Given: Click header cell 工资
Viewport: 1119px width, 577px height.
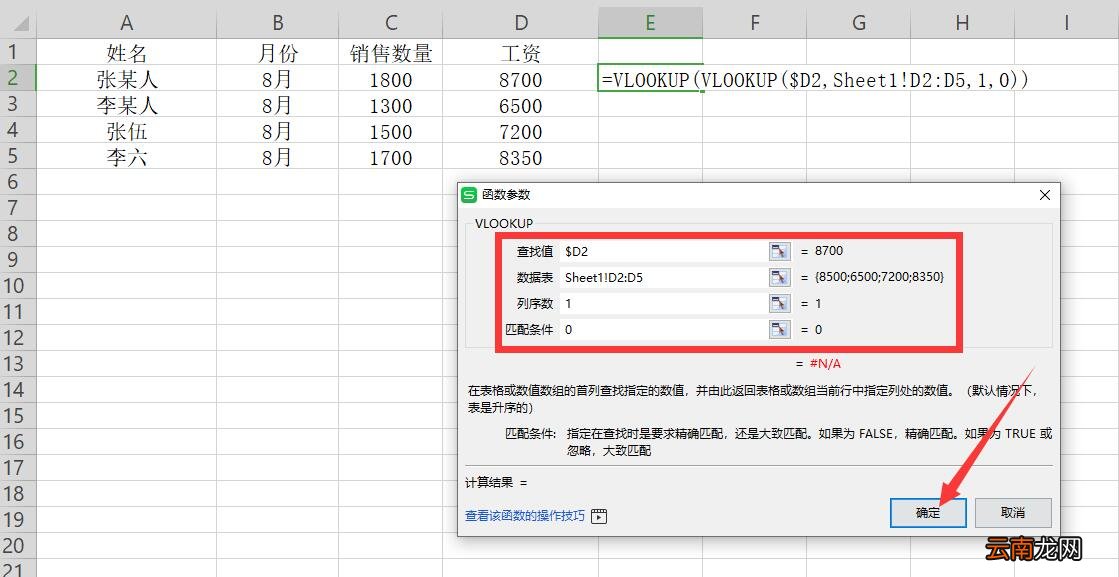Looking at the screenshot, I should click(521, 53).
